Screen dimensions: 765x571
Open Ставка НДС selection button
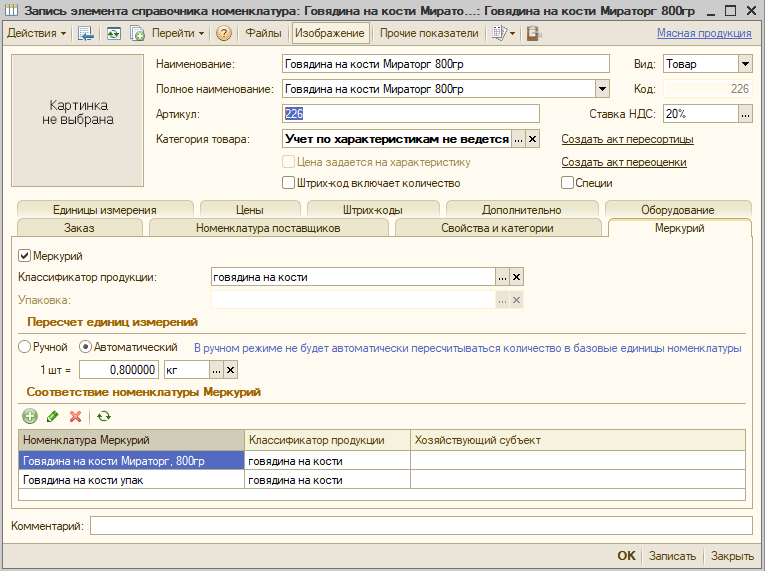(x=745, y=114)
